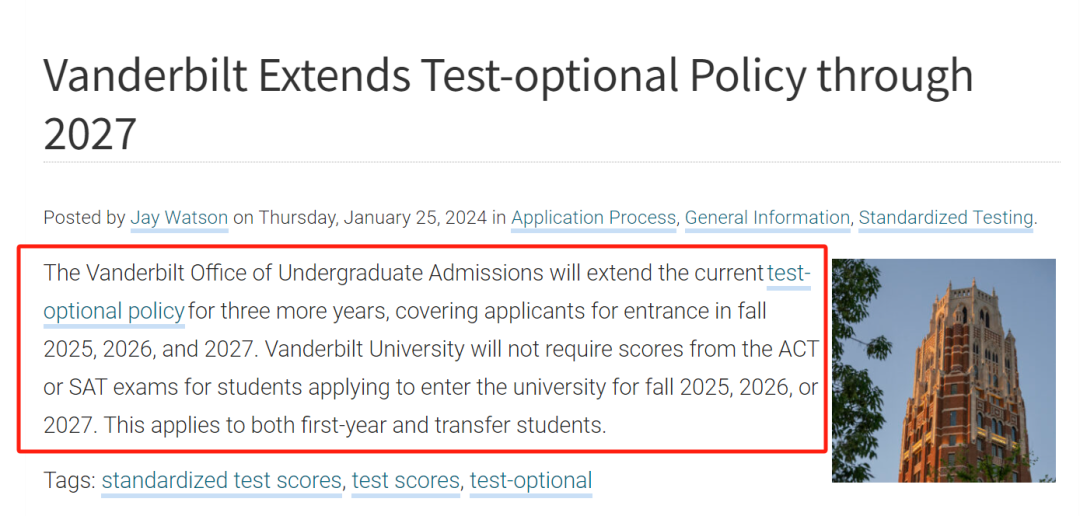This screenshot has width=1080, height=516.
Task: Select the 'standardized test scores' tag
Action: point(222,480)
